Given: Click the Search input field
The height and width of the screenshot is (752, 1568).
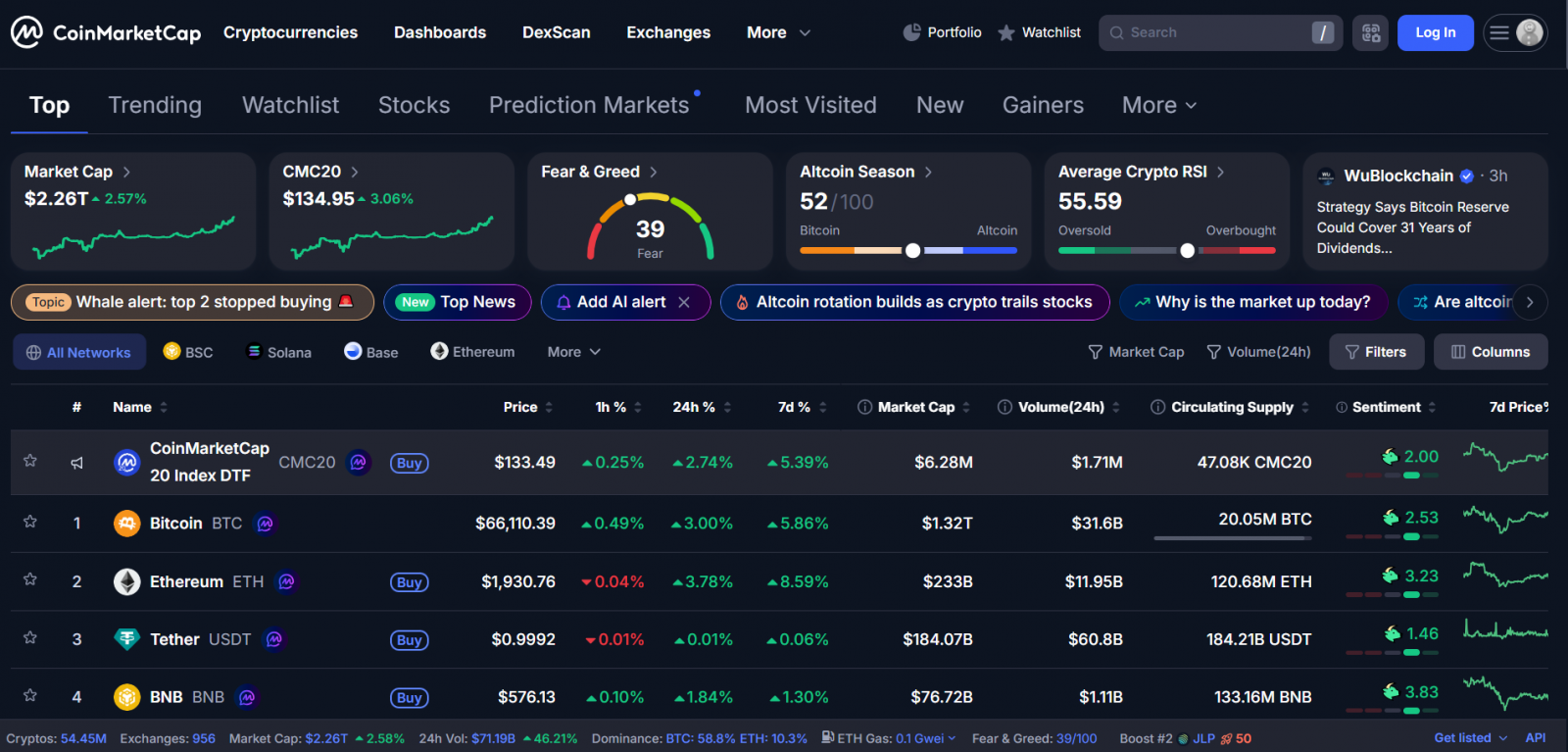Looking at the screenshot, I should [1221, 32].
